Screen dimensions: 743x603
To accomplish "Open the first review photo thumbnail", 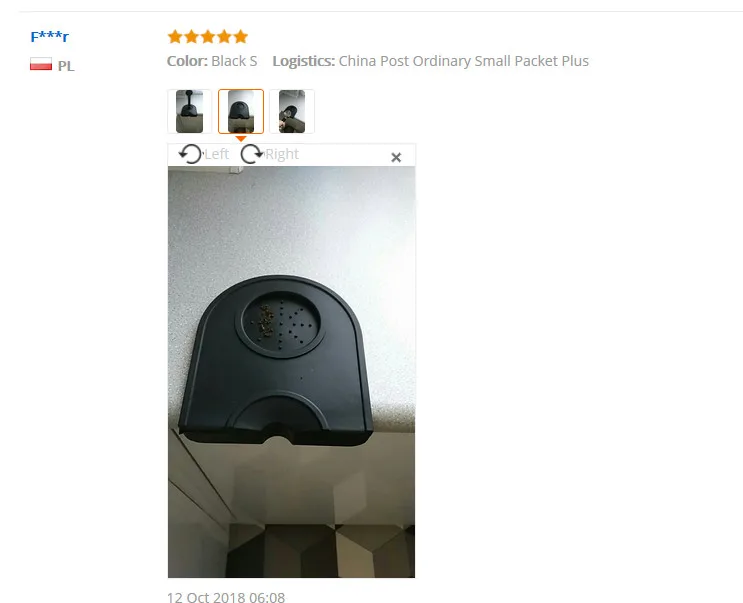I will click(x=190, y=111).
